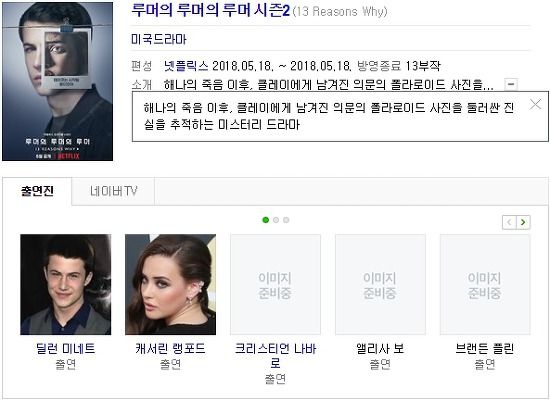
Task: Click the 브랜든 플린 placeholder image
Action: click(x=485, y=285)
